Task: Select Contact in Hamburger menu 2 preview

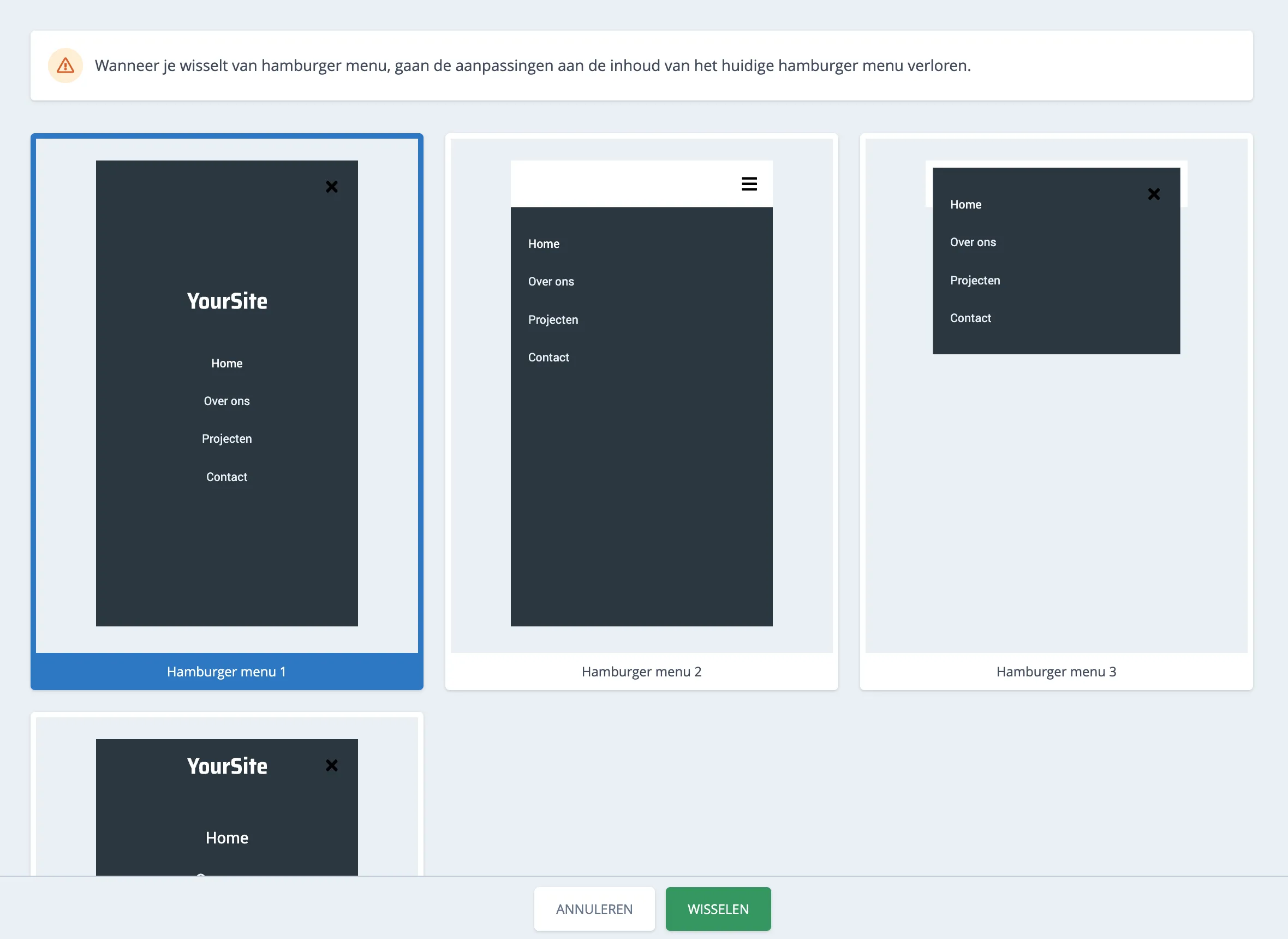Action: click(549, 357)
